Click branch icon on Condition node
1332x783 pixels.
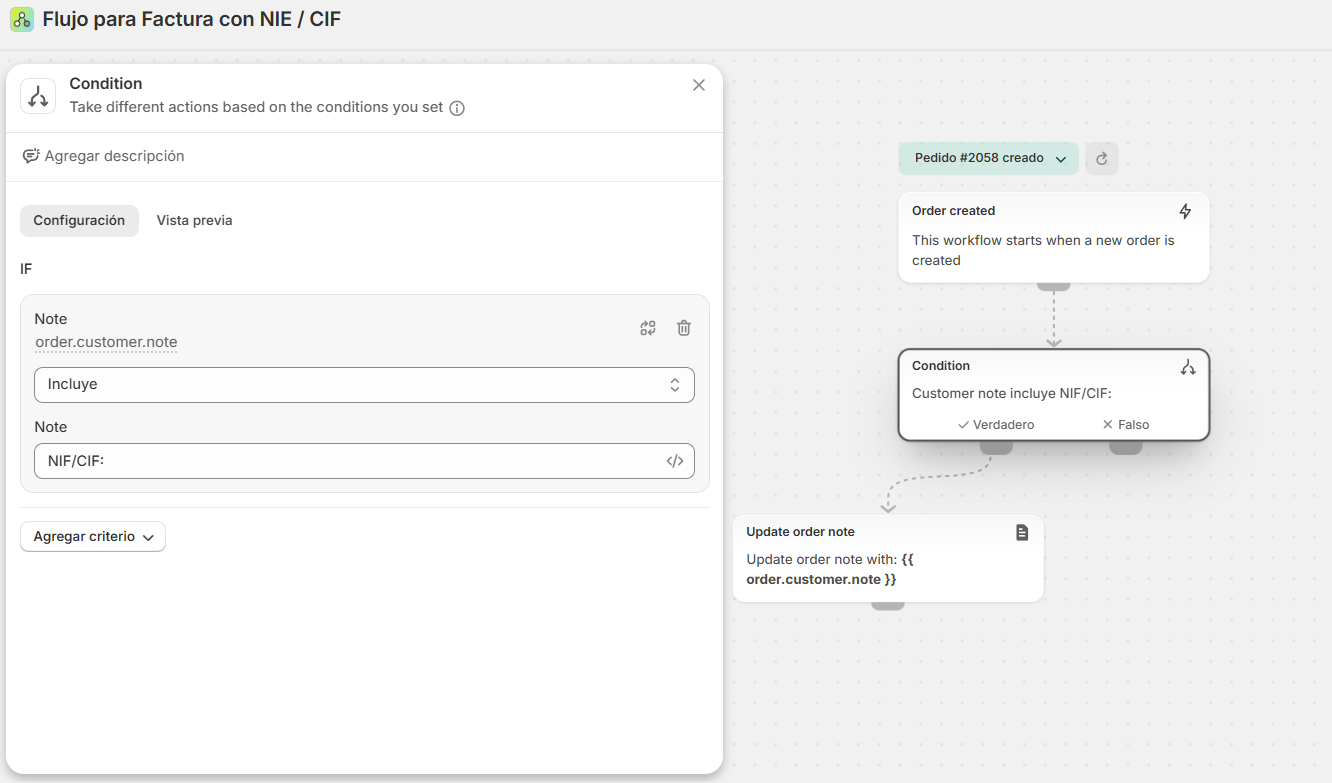pos(1187,367)
